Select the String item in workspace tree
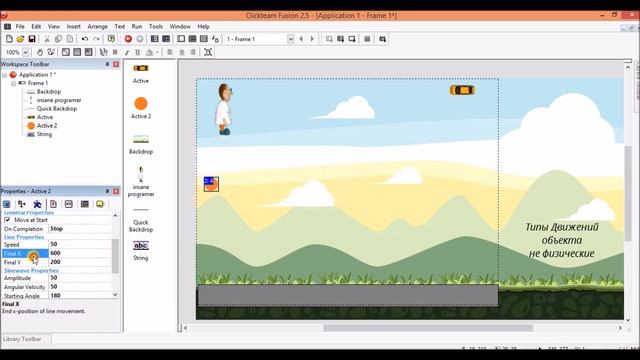Viewport: 640px width, 360px height. [44, 134]
